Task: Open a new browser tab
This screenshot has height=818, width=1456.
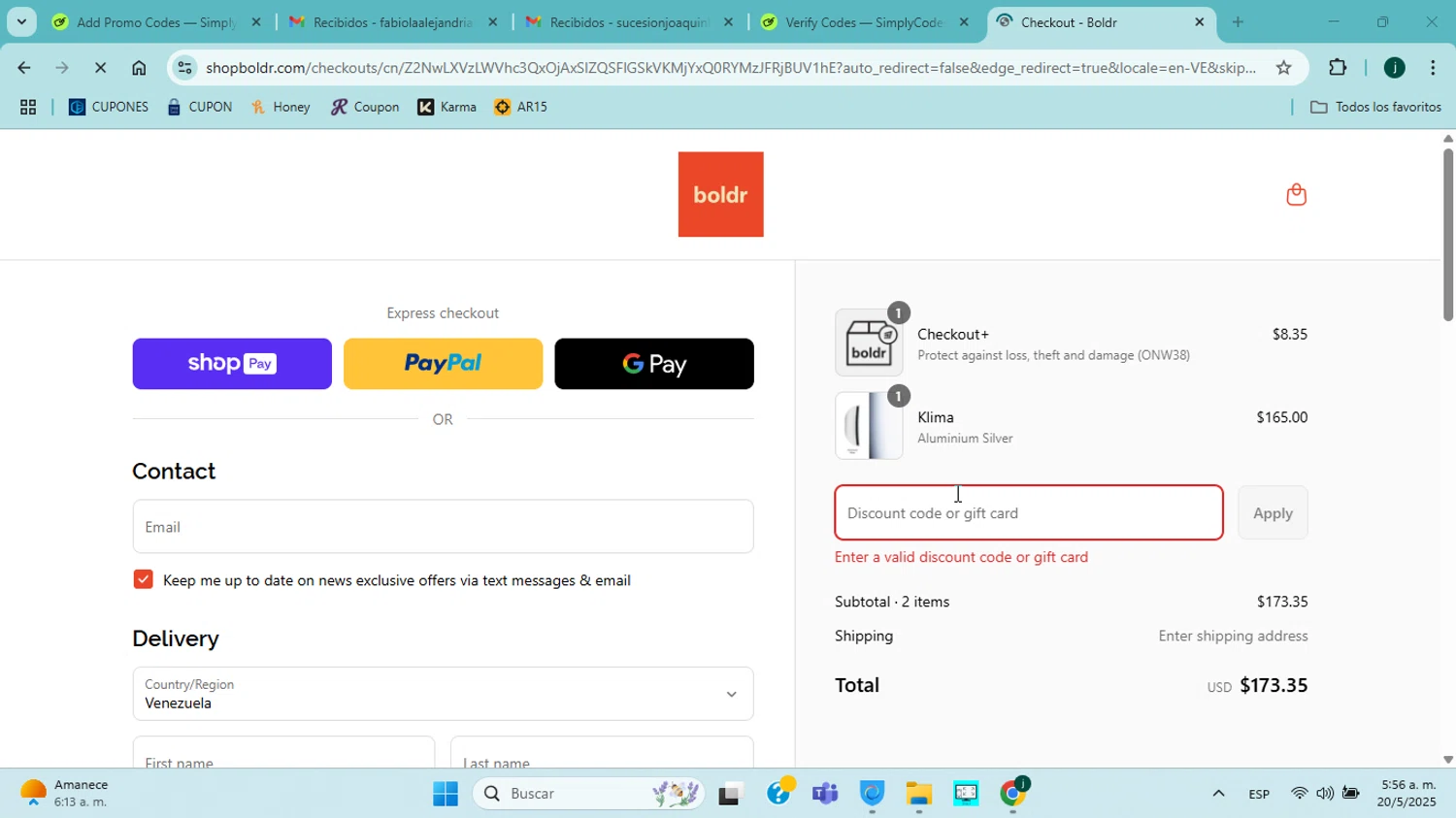Action: (1238, 21)
